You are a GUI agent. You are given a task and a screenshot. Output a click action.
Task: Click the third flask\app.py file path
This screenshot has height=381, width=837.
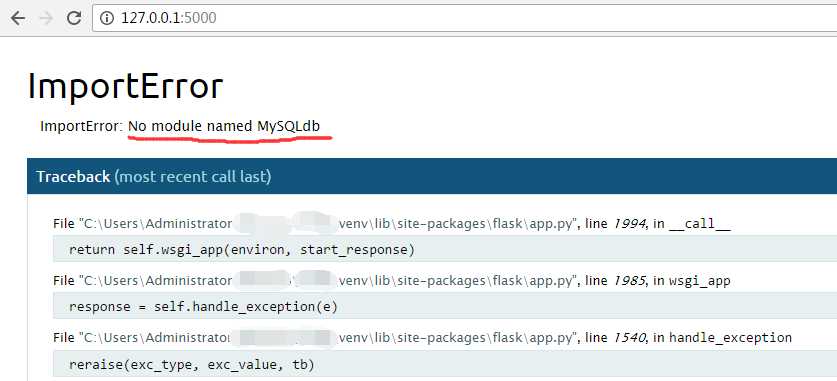coord(329,338)
